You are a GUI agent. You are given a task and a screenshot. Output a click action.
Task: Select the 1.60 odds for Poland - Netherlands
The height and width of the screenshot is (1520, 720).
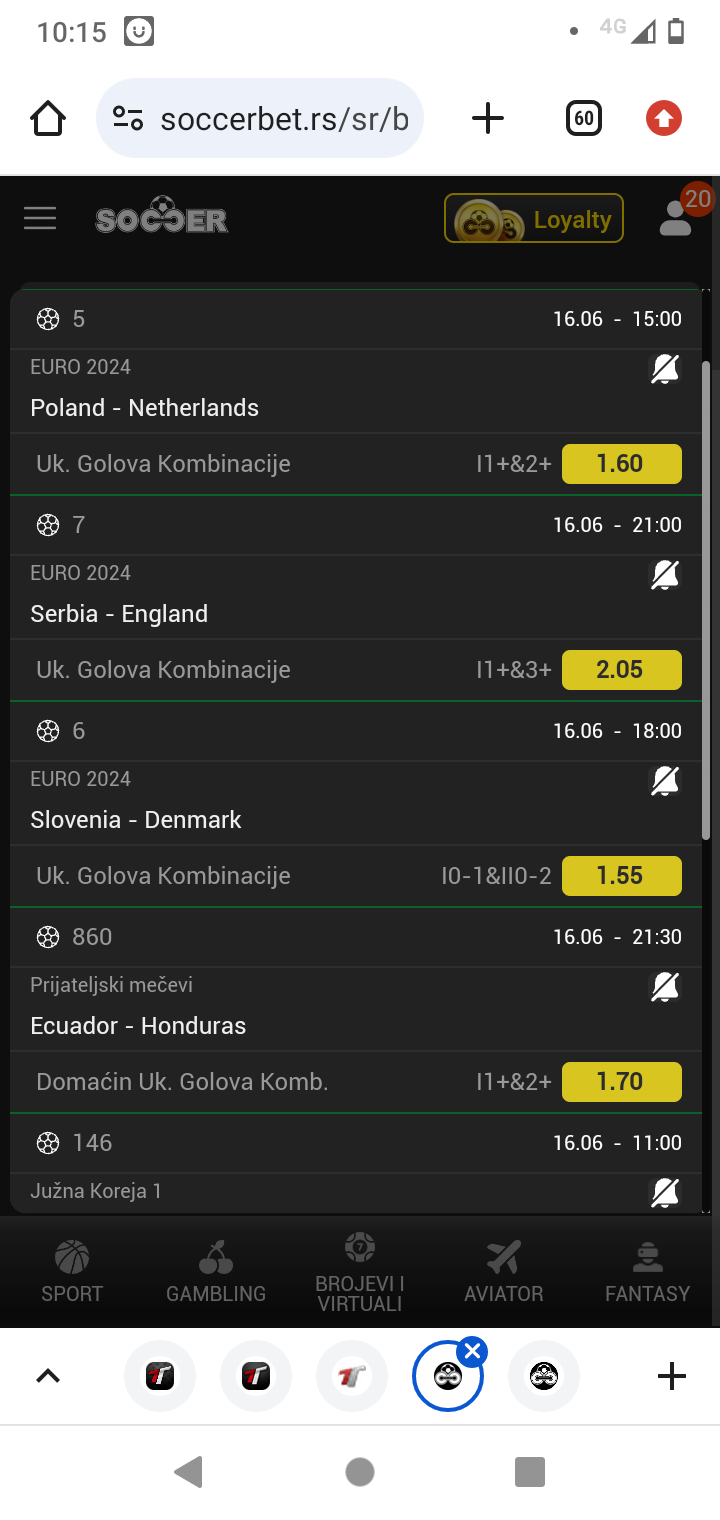click(621, 464)
